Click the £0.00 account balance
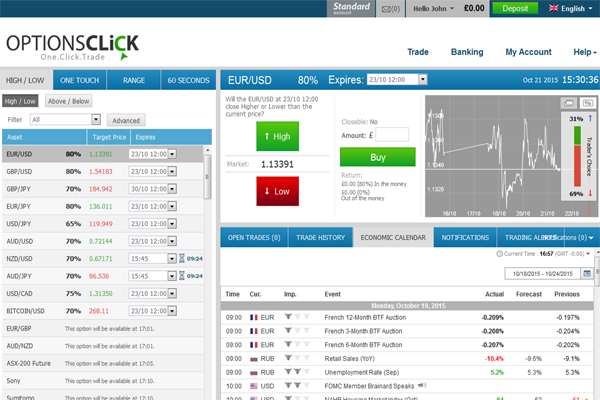This screenshot has width=600, height=400. (474, 8)
